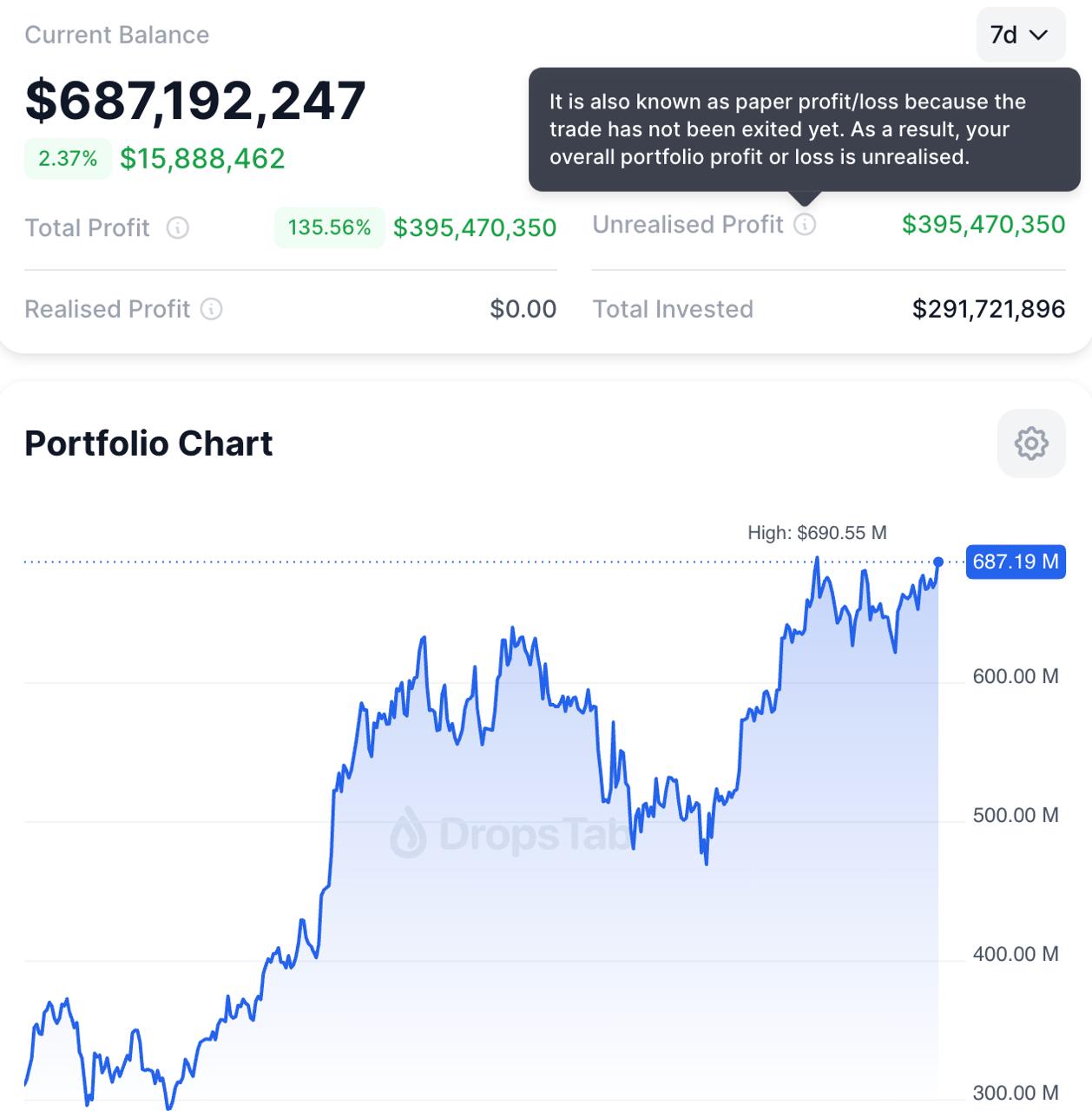Image resolution: width=1092 pixels, height=1111 pixels.
Task: Click the High: $690.55 M label
Action: 817,533
